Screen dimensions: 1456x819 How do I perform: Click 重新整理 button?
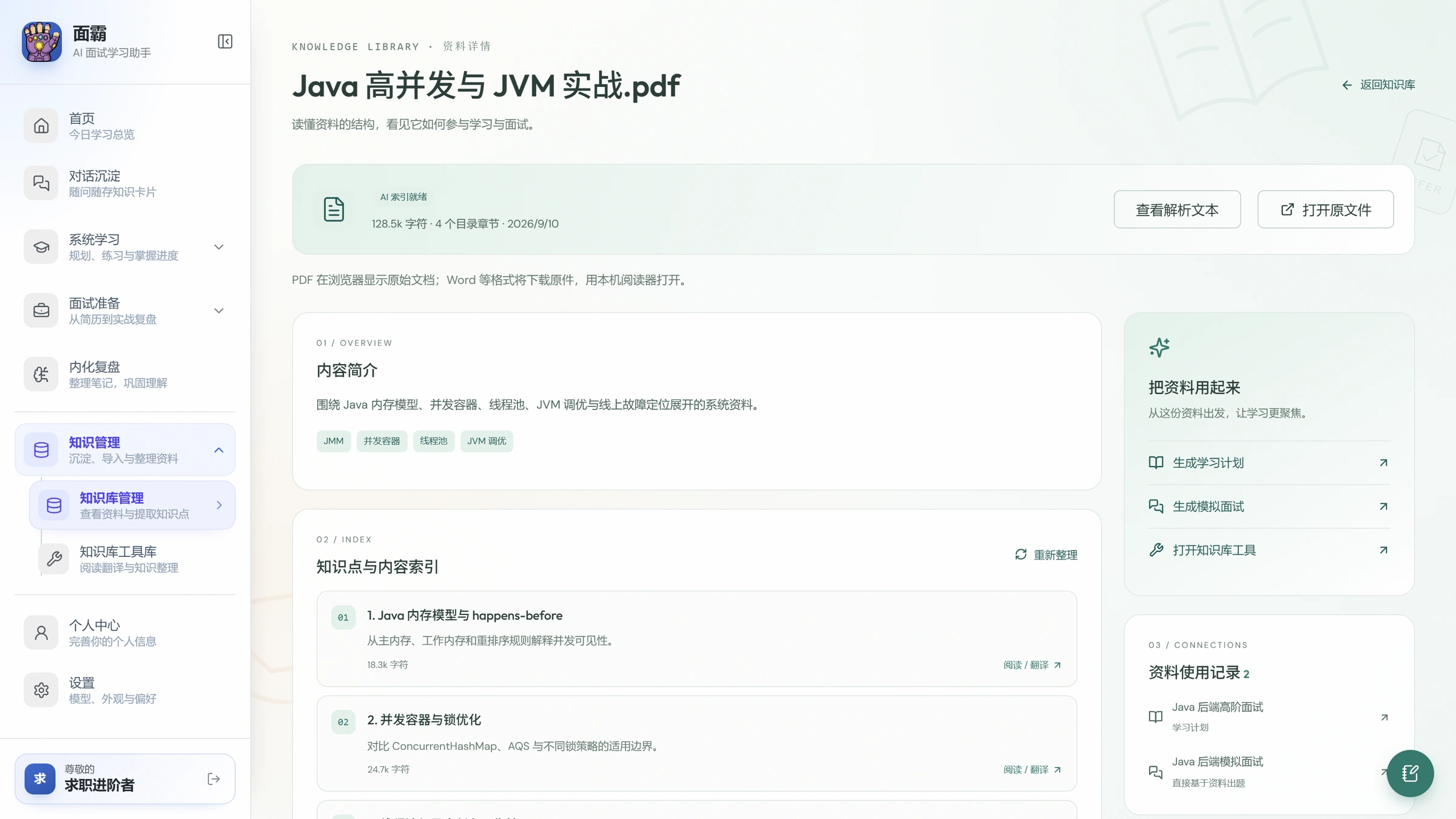coord(1046,554)
